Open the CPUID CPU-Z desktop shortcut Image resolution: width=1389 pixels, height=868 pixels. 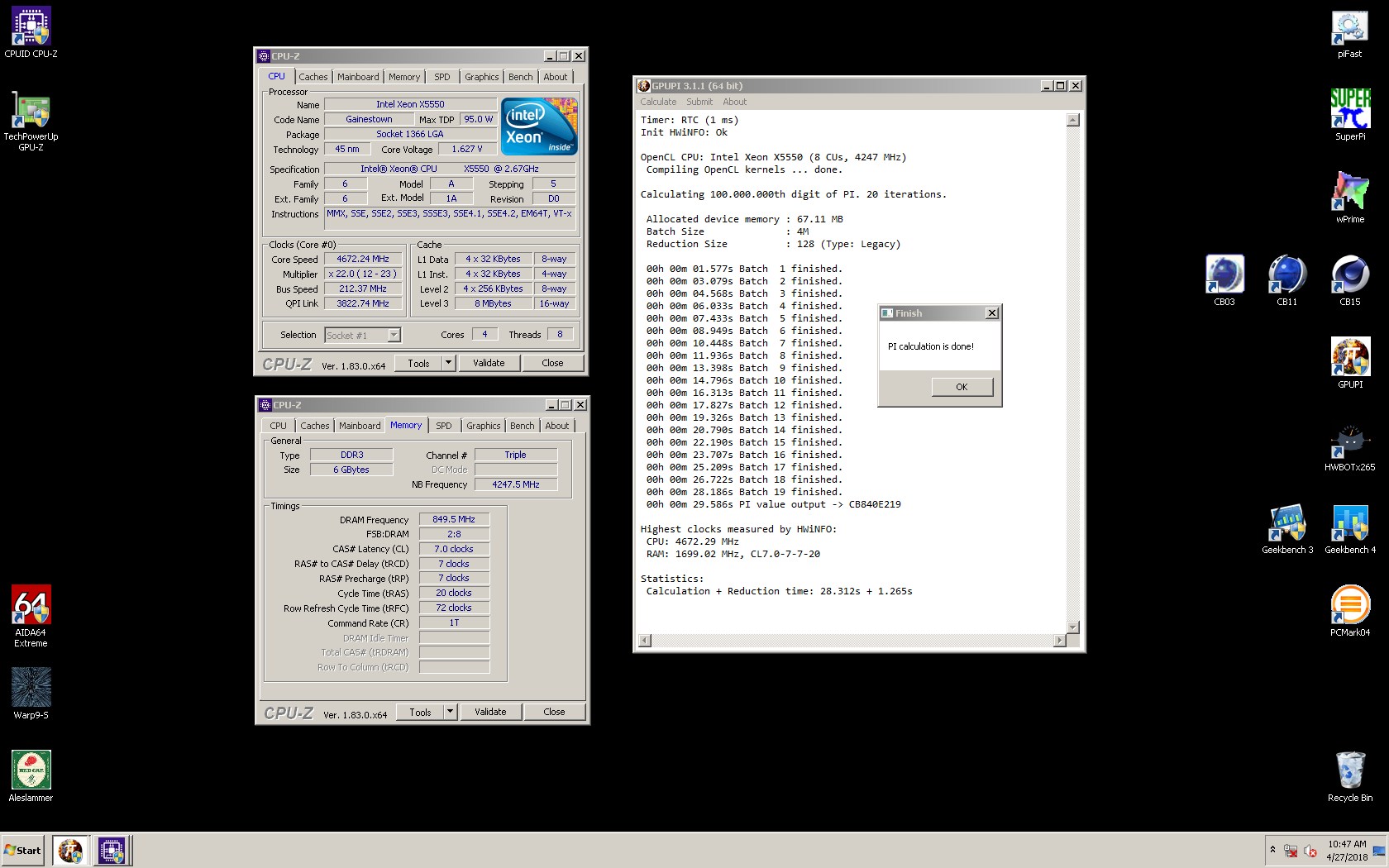pyautogui.click(x=31, y=33)
